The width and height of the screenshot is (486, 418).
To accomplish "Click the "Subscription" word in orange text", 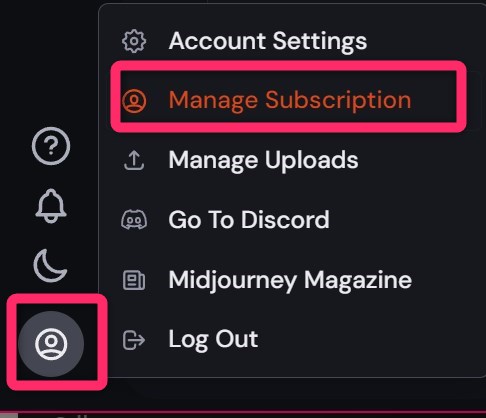I will (338, 101).
